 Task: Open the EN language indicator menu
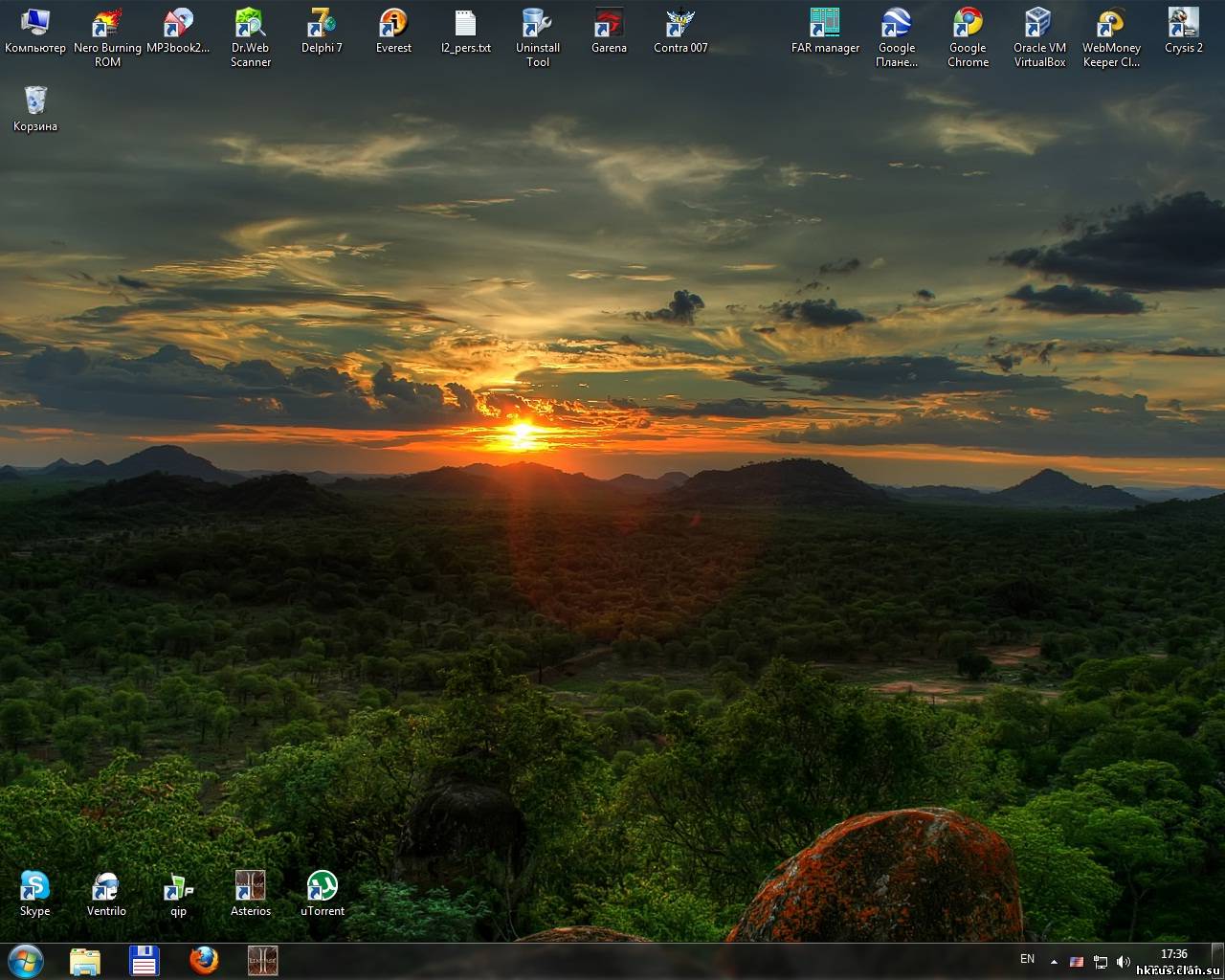click(x=1027, y=959)
